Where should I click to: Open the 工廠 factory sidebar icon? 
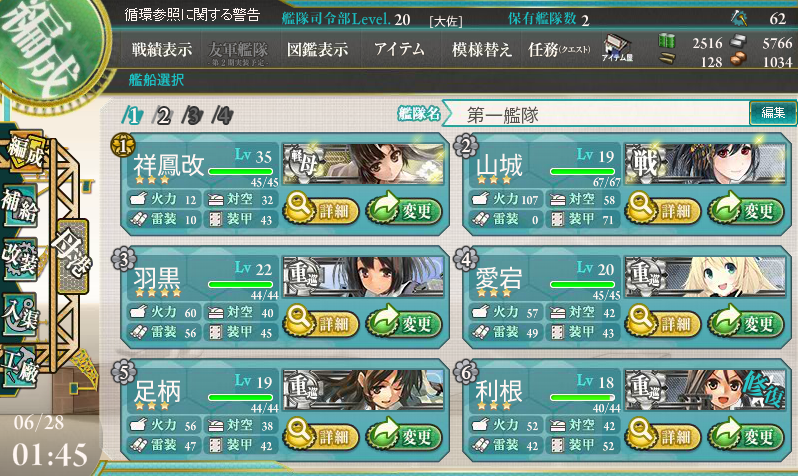pos(20,367)
